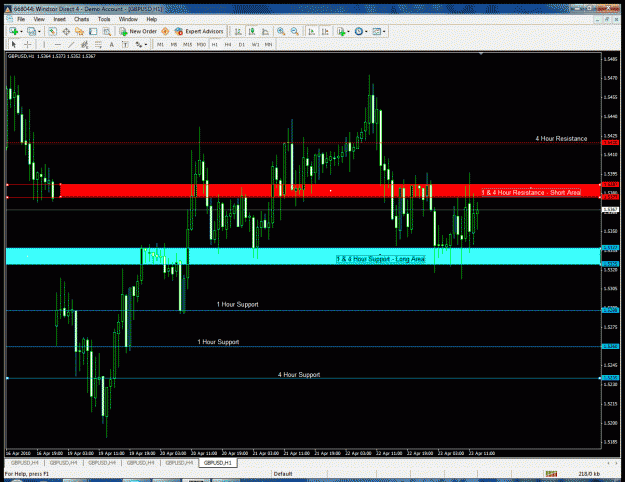
Task: Toggle the Navigator panel
Action: point(79,31)
